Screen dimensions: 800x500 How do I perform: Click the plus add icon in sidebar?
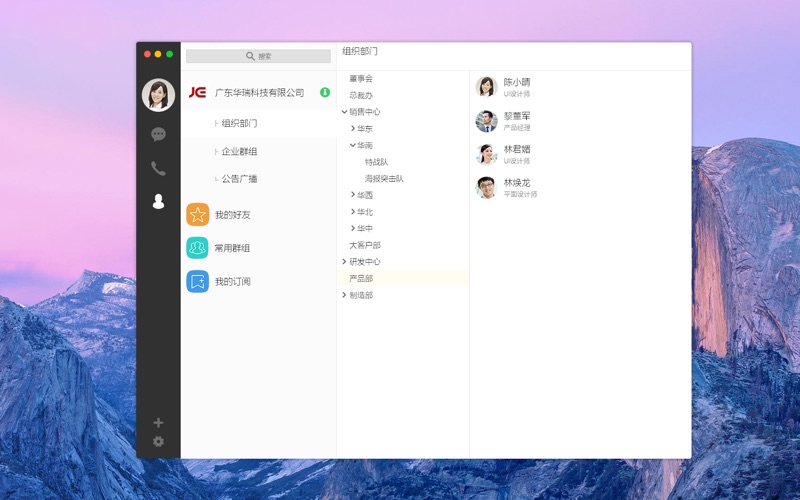158,422
